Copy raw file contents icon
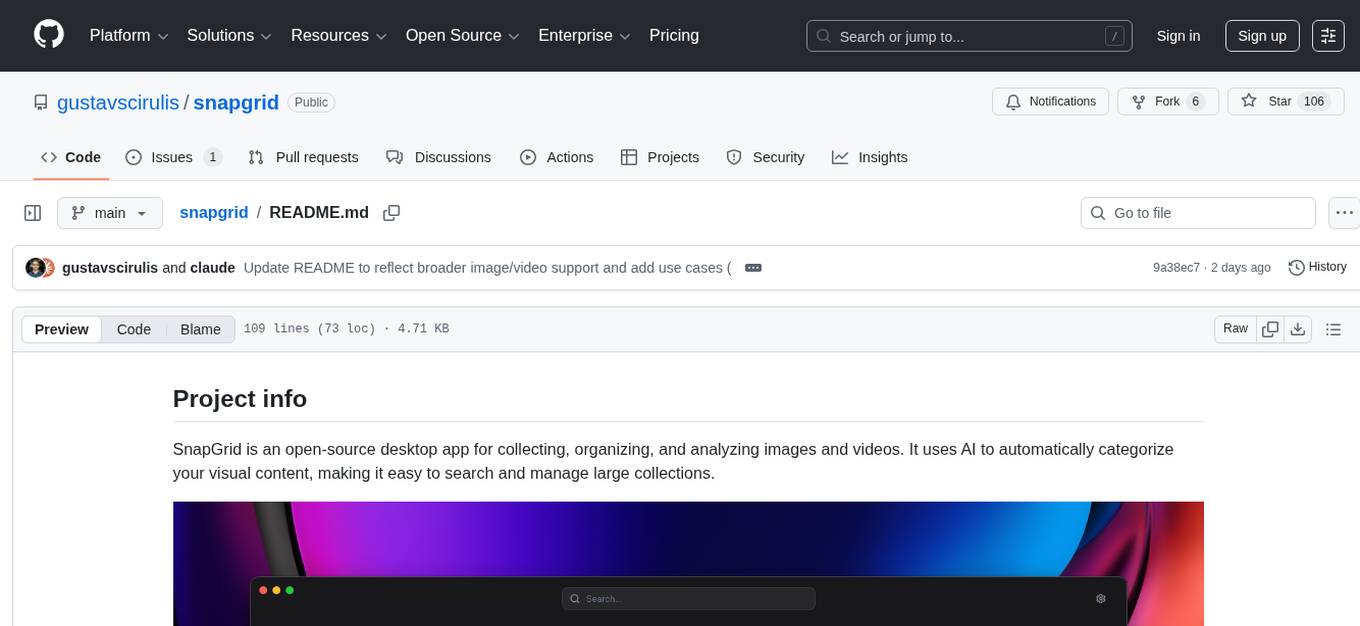1360x626 pixels. tap(1270, 329)
